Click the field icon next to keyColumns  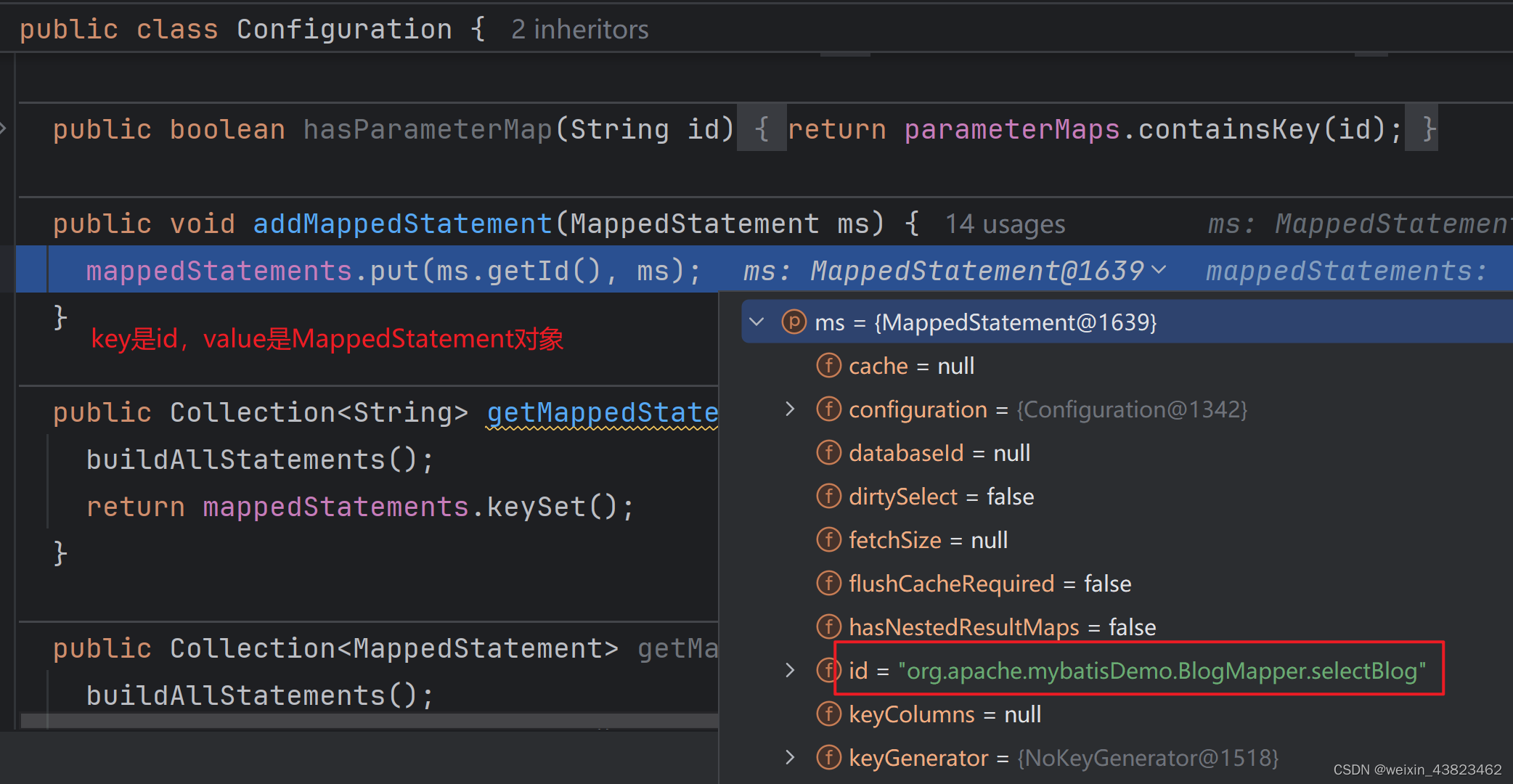(x=828, y=714)
